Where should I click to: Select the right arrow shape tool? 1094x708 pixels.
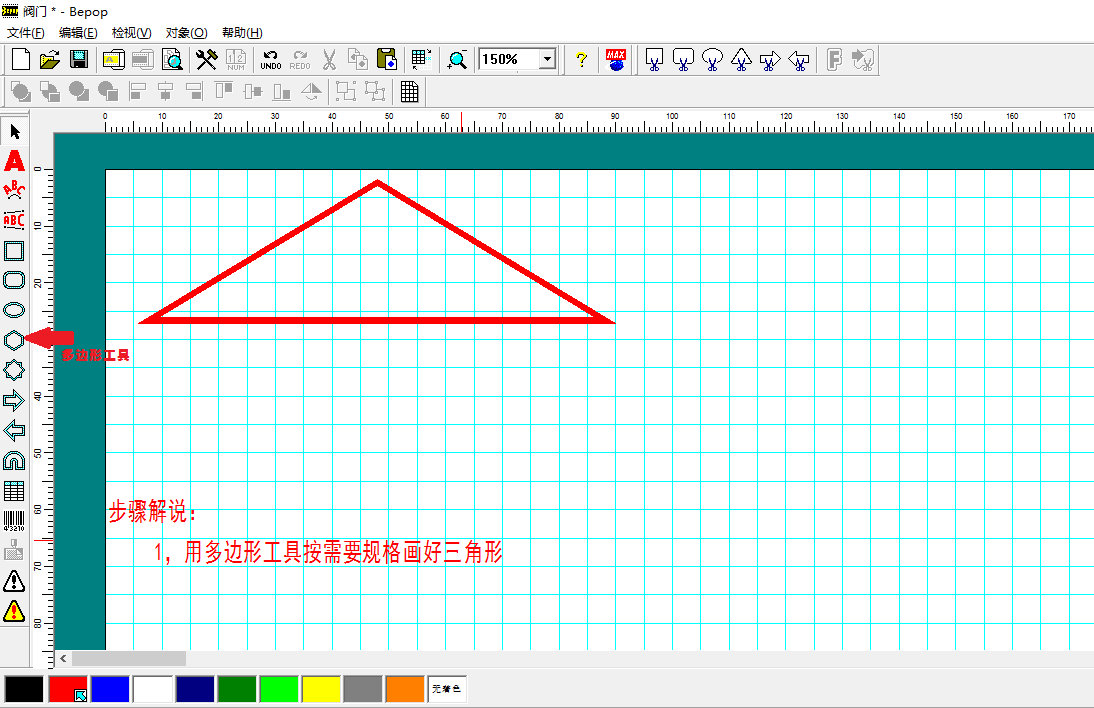(15, 400)
